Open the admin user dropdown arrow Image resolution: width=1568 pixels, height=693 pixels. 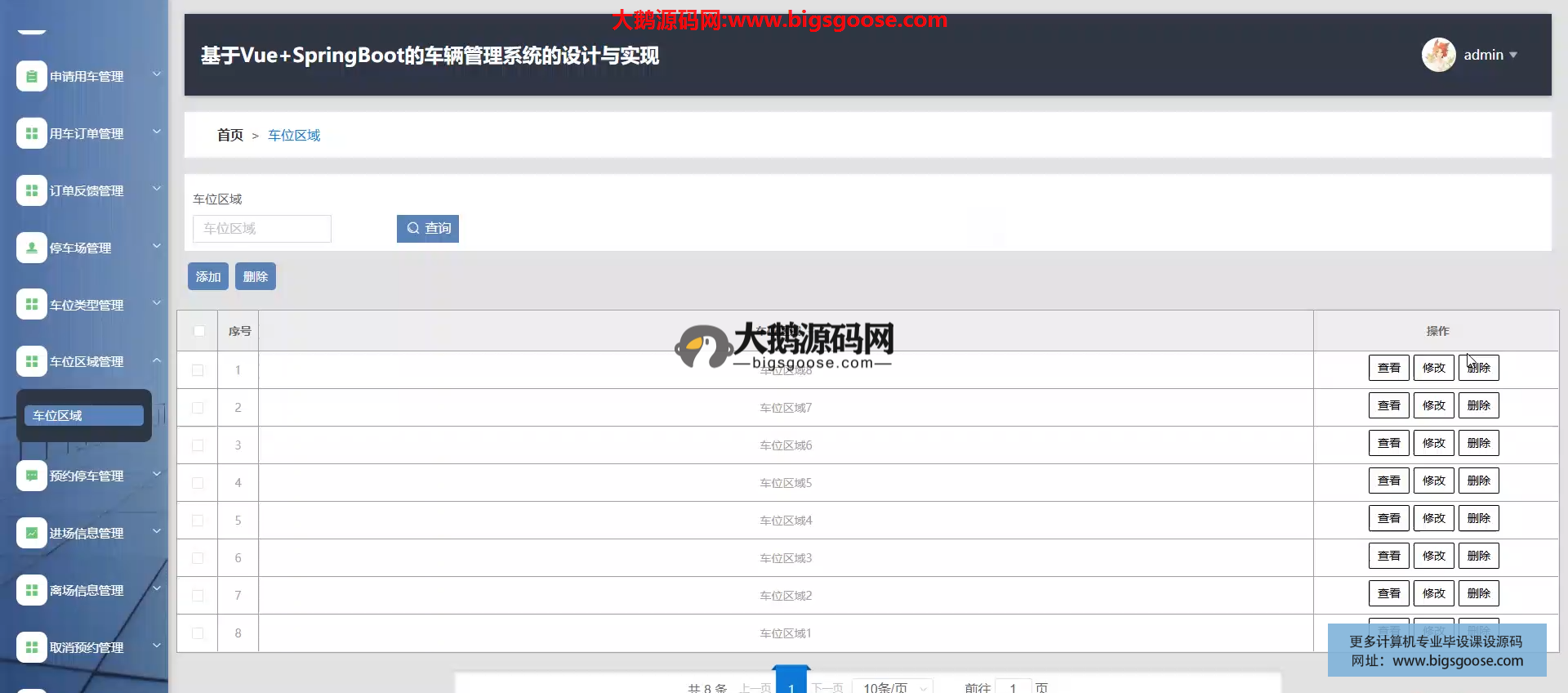(1513, 55)
